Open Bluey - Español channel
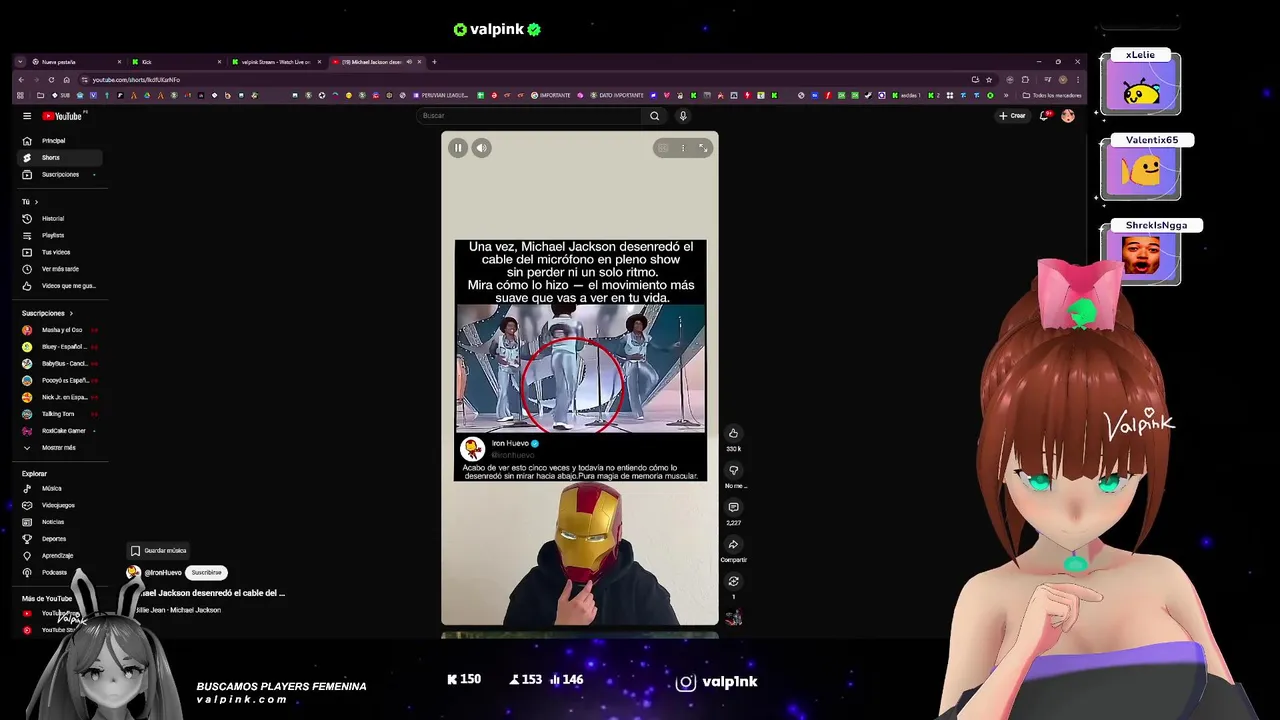 [x=61, y=347]
